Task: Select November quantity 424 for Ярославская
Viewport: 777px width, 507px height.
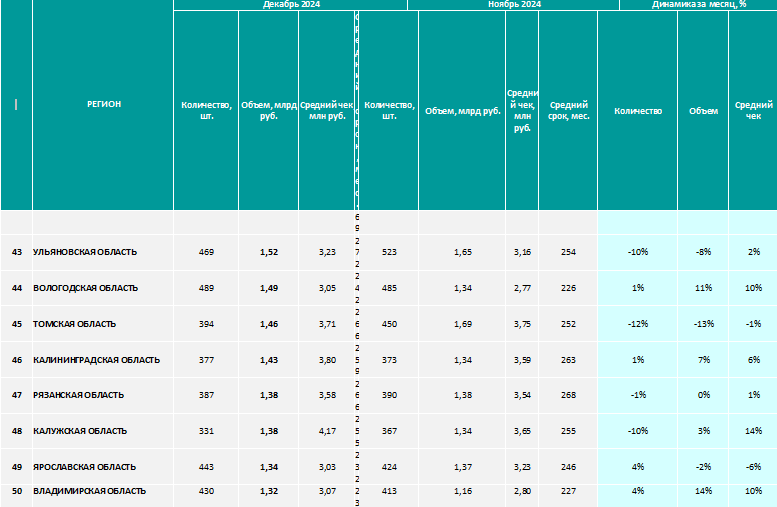Action: click(x=389, y=467)
